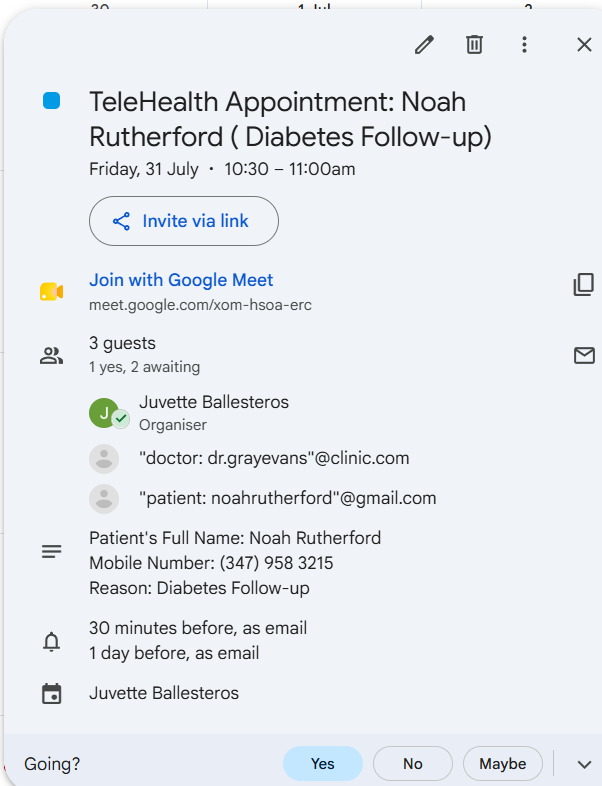
Task: Select Maybe for Going
Action: (502, 763)
